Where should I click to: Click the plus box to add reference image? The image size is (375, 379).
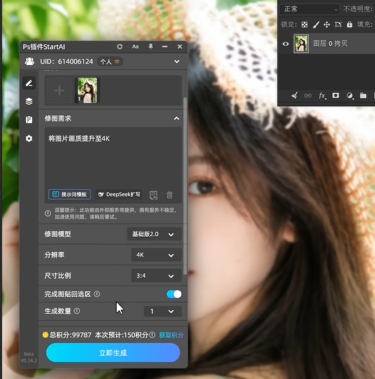pyautogui.click(x=59, y=90)
